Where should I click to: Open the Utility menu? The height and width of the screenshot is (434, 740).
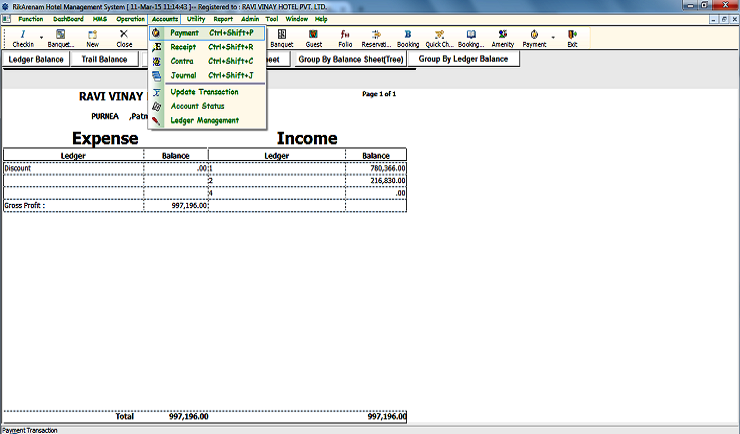tap(195, 19)
